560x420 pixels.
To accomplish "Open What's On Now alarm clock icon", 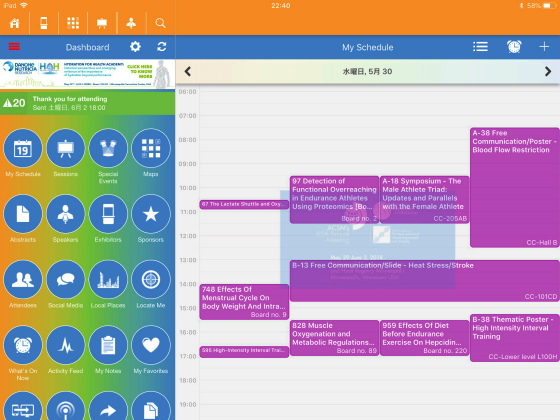I will (x=23, y=345).
